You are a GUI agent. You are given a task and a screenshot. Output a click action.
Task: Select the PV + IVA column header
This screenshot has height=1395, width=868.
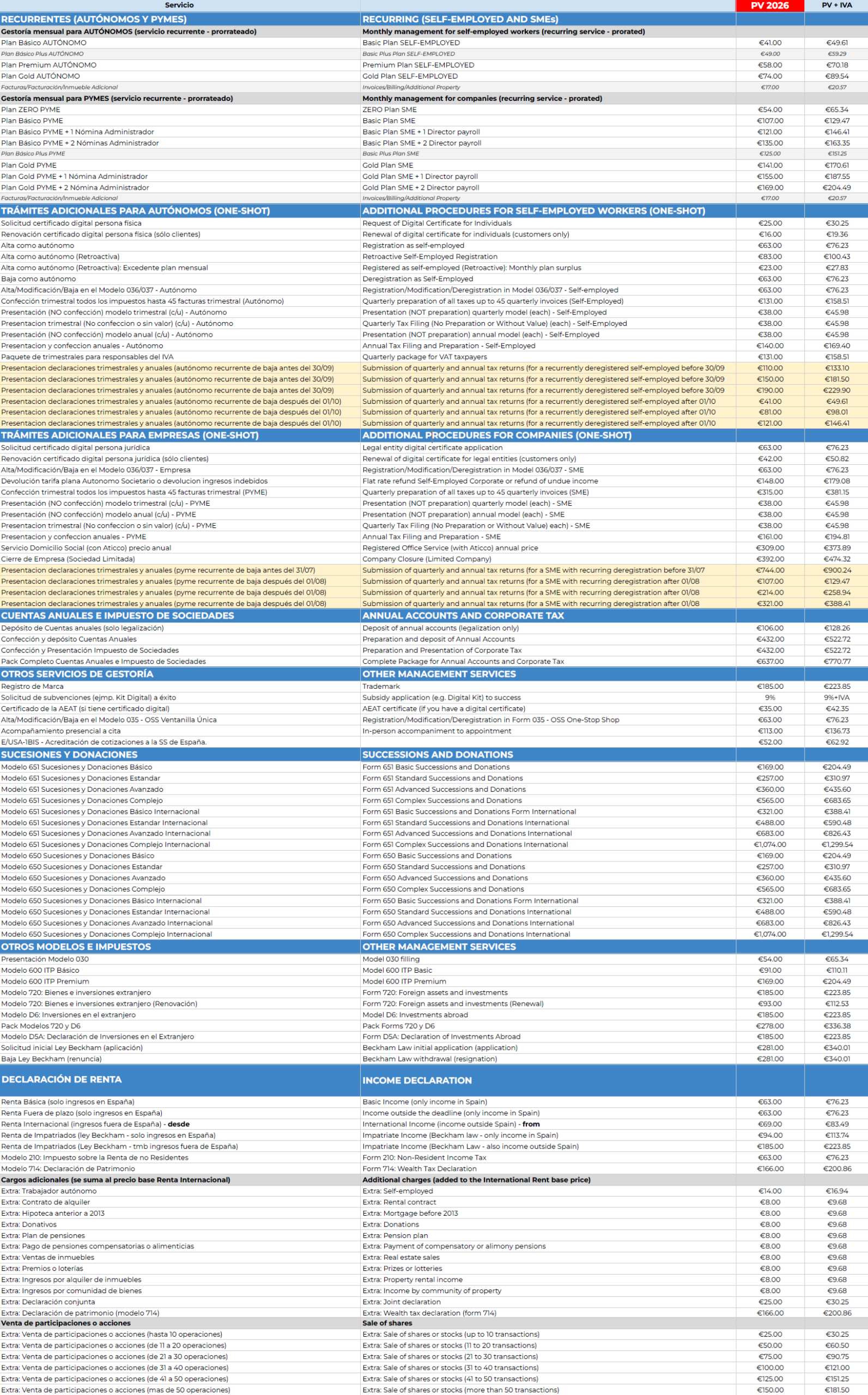click(836, 5)
